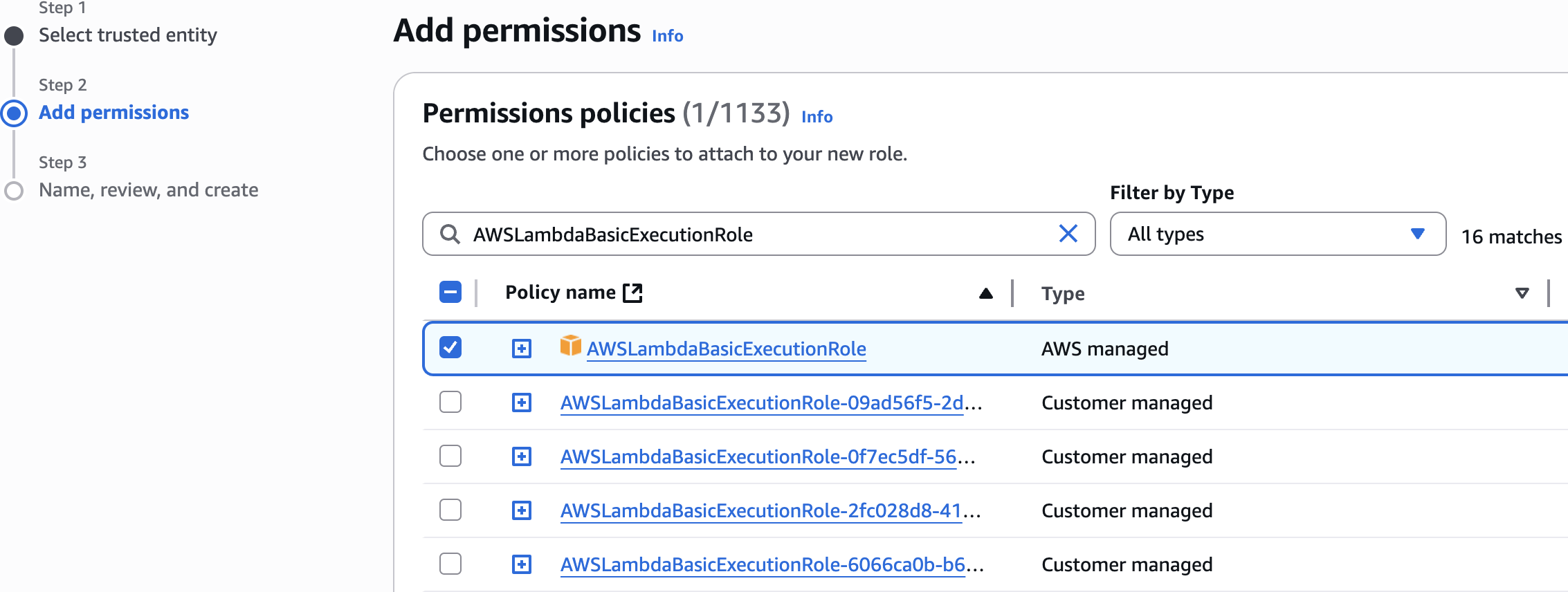
Task: Expand the AWSLambdaBasicExecutionRole-2fc028d8 policy row
Action: (x=522, y=510)
